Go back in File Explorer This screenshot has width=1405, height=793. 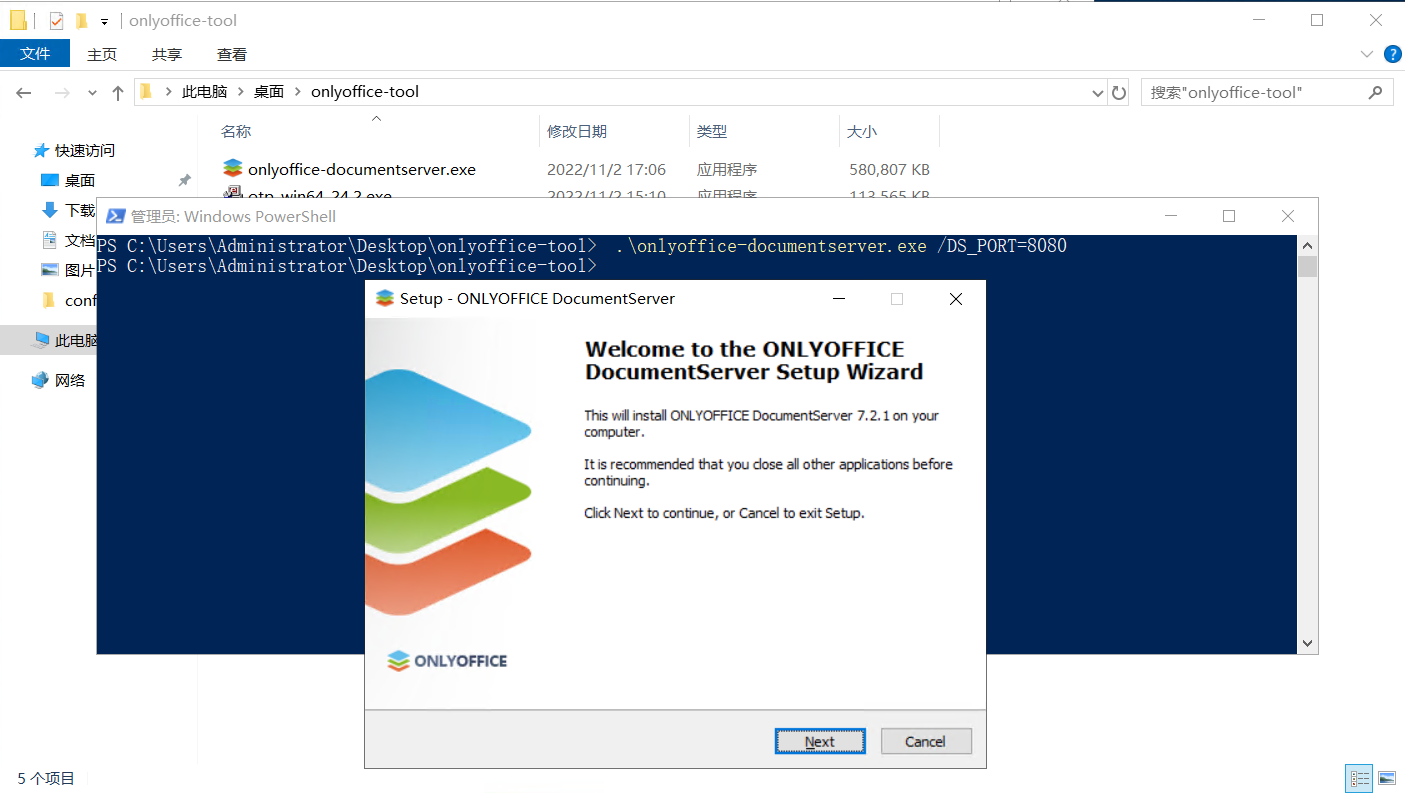24,92
